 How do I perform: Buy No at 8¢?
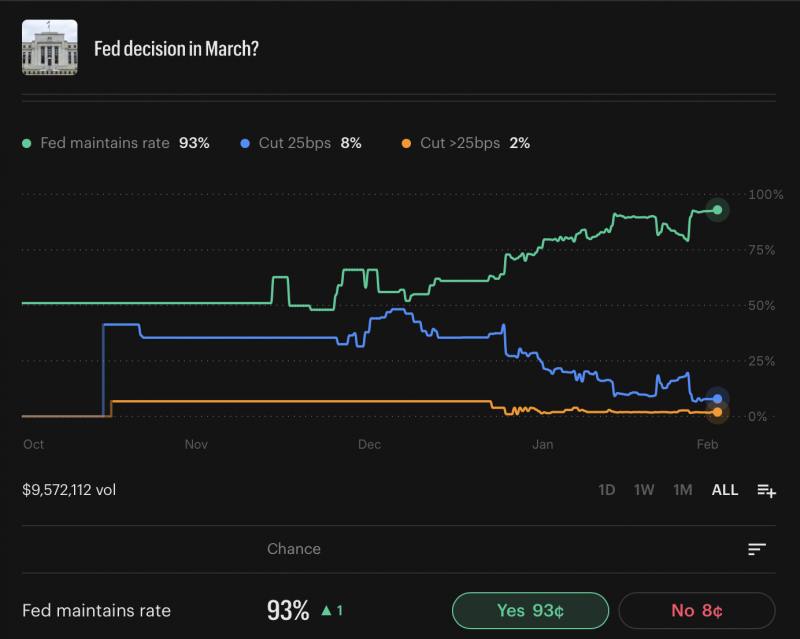[696, 610]
